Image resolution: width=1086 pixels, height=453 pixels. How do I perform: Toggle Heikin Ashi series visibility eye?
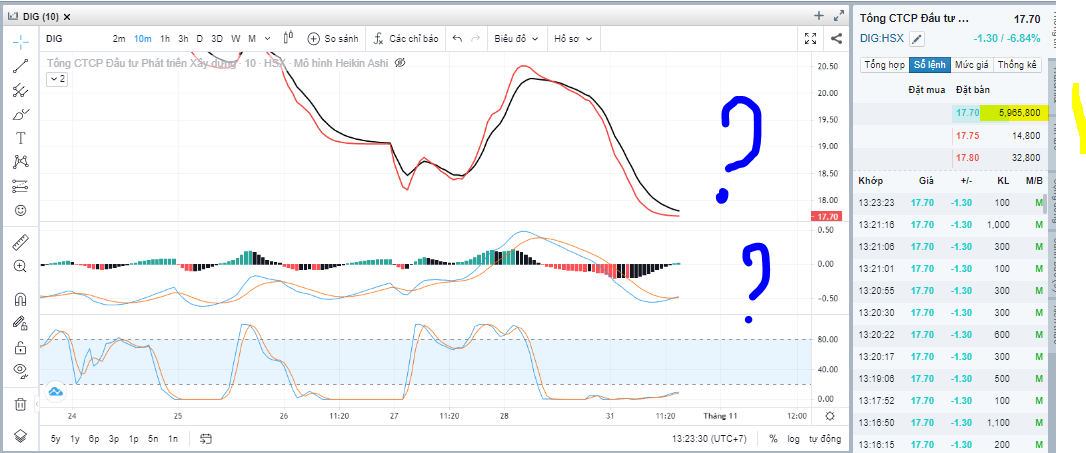click(x=400, y=62)
